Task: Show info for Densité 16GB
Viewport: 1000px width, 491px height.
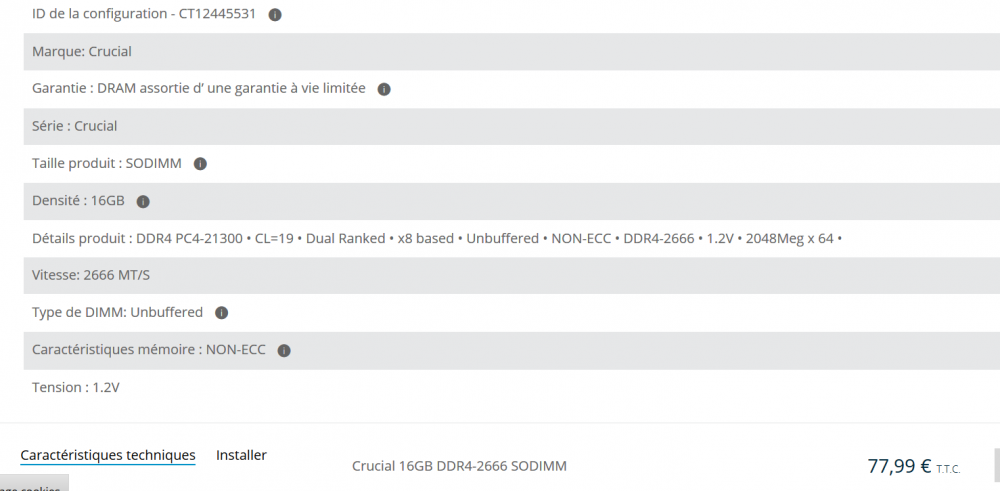Action: click(x=143, y=201)
